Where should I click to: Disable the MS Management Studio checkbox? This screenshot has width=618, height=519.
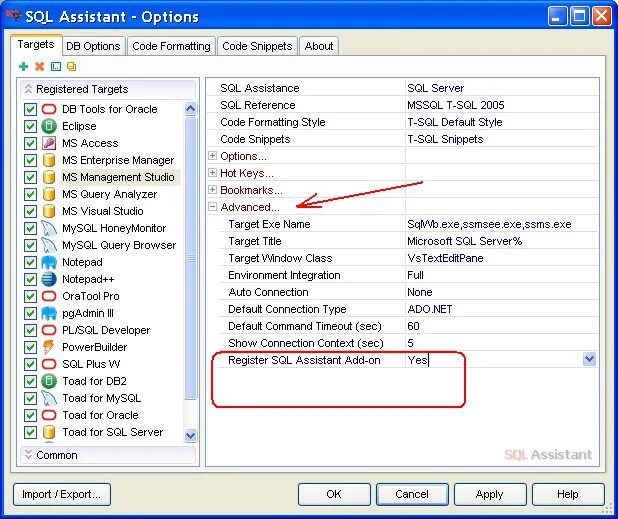(30, 177)
